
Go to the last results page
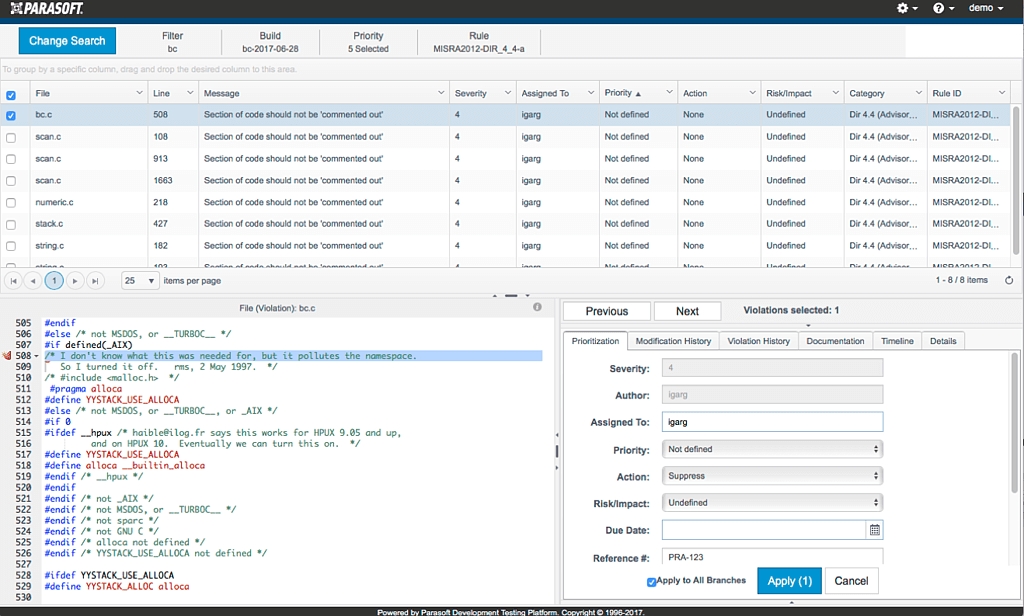click(x=95, y=281)
